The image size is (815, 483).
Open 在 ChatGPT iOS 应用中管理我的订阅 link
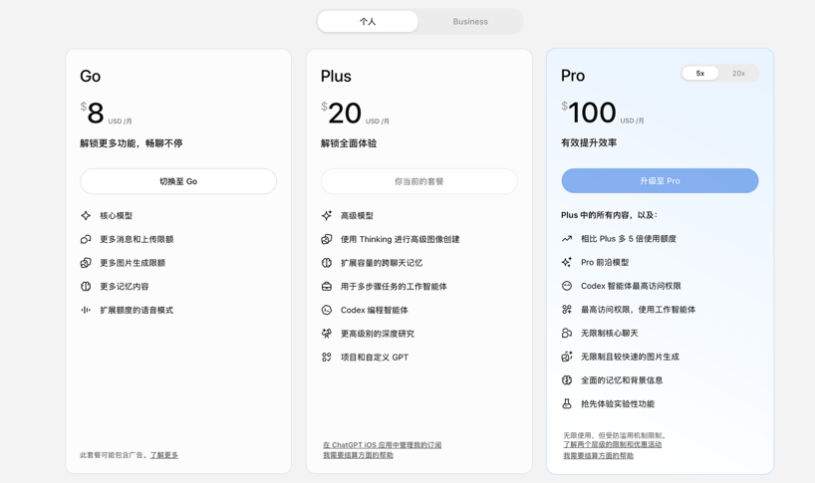(382, 445)
